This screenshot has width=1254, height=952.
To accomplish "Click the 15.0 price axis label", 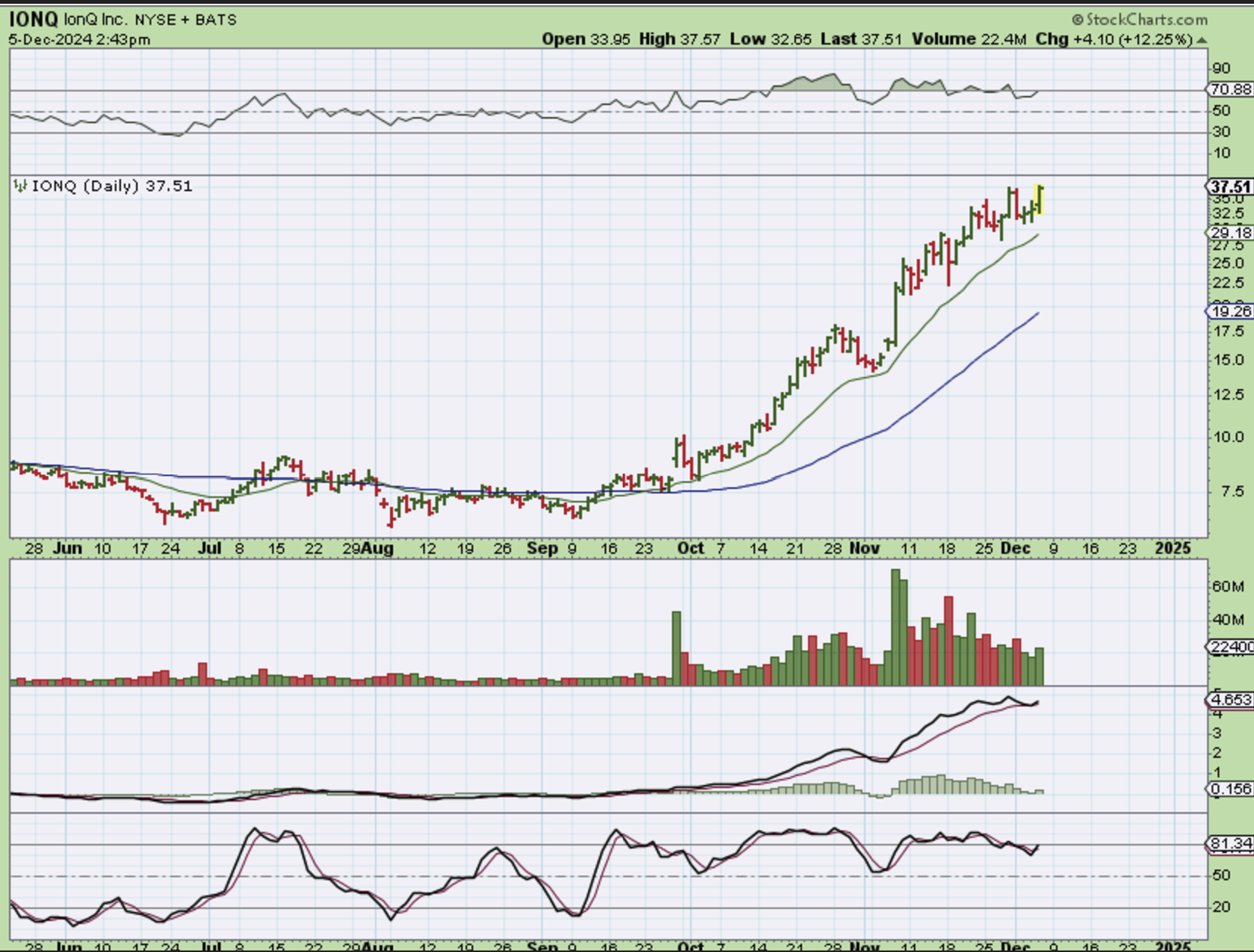I will click(1228, 360).
